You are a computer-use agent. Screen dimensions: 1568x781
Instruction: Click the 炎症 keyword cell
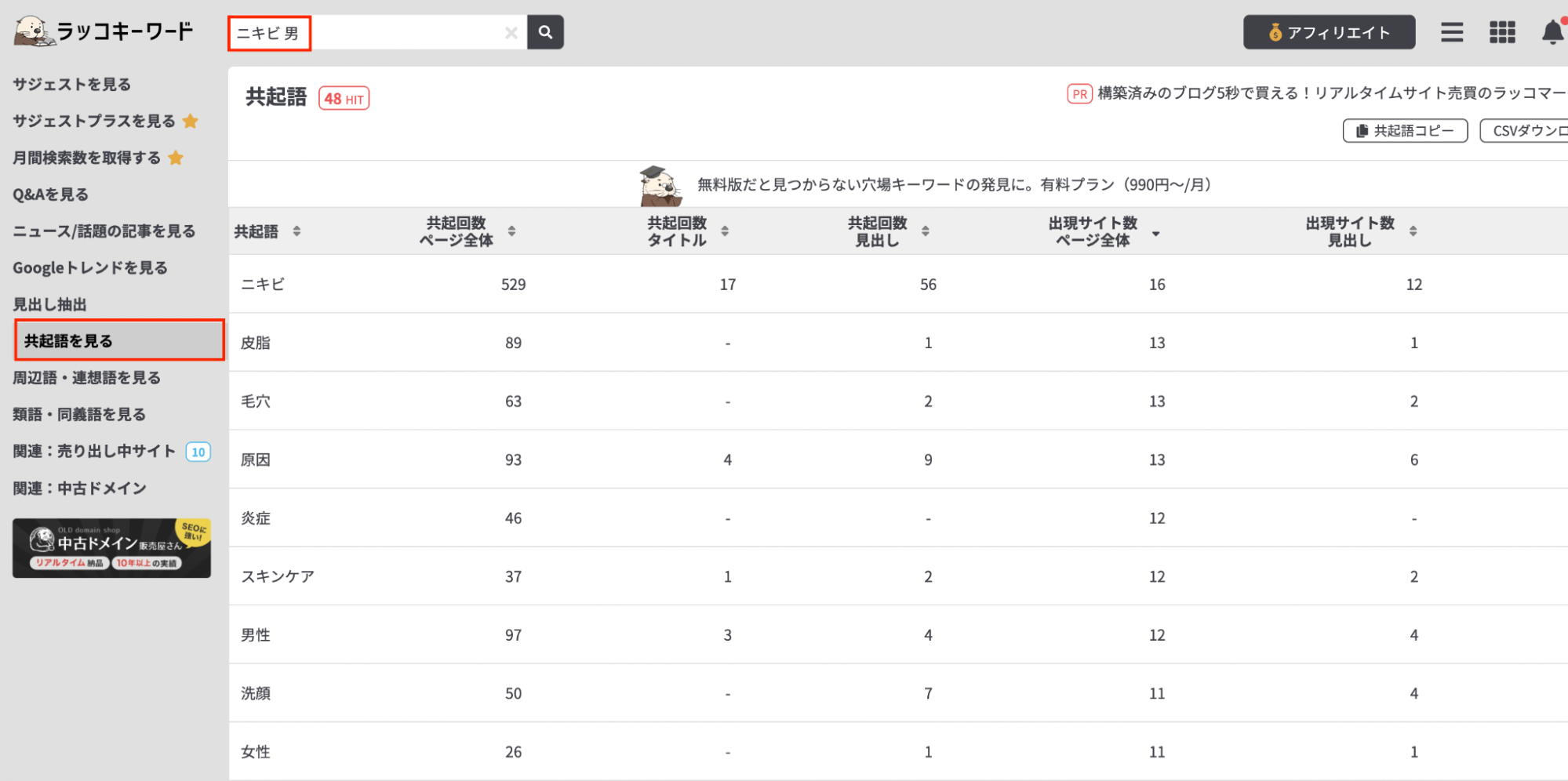point(256,518)
